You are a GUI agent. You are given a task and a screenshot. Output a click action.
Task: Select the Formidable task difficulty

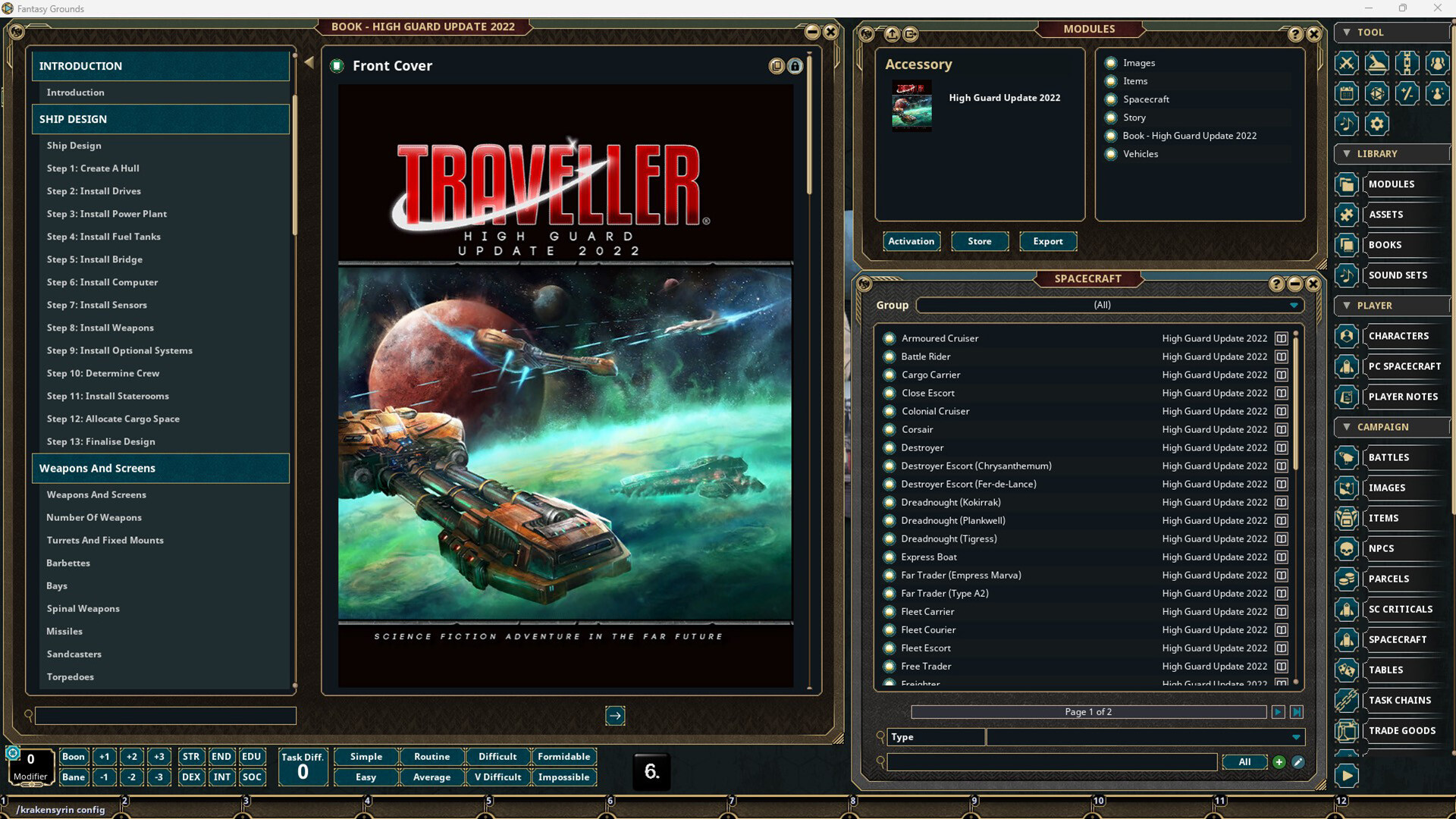point(564,757)
